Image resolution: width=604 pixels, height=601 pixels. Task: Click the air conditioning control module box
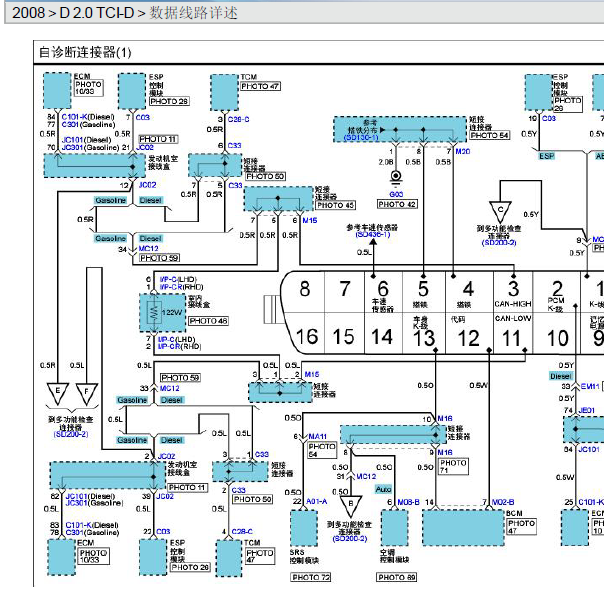[x=395, y=528]
